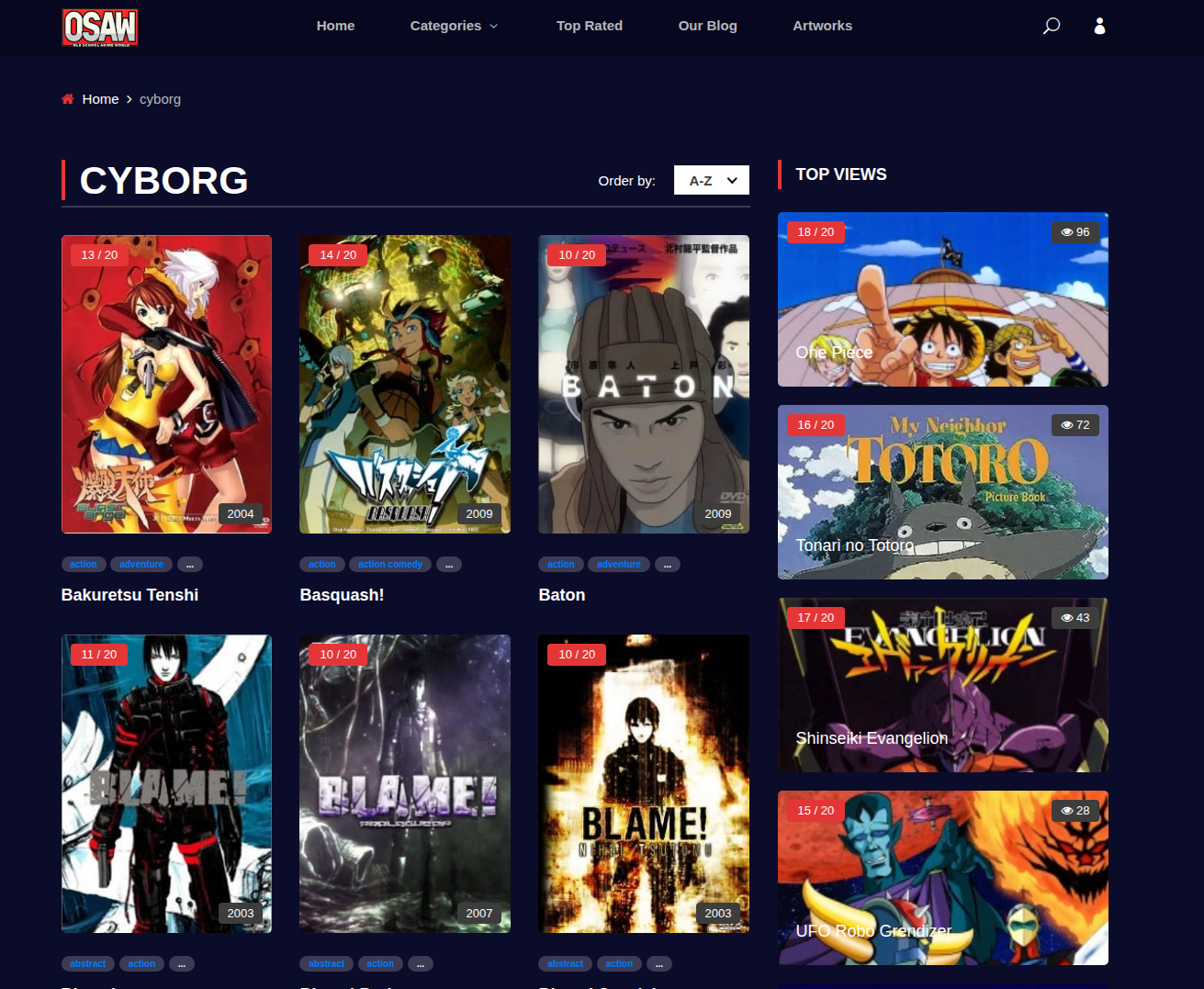This screenshot has width=1204, height=989.
Task: Click the 96 views eye badge on One Piece
Action: (x=1075, y=232)
